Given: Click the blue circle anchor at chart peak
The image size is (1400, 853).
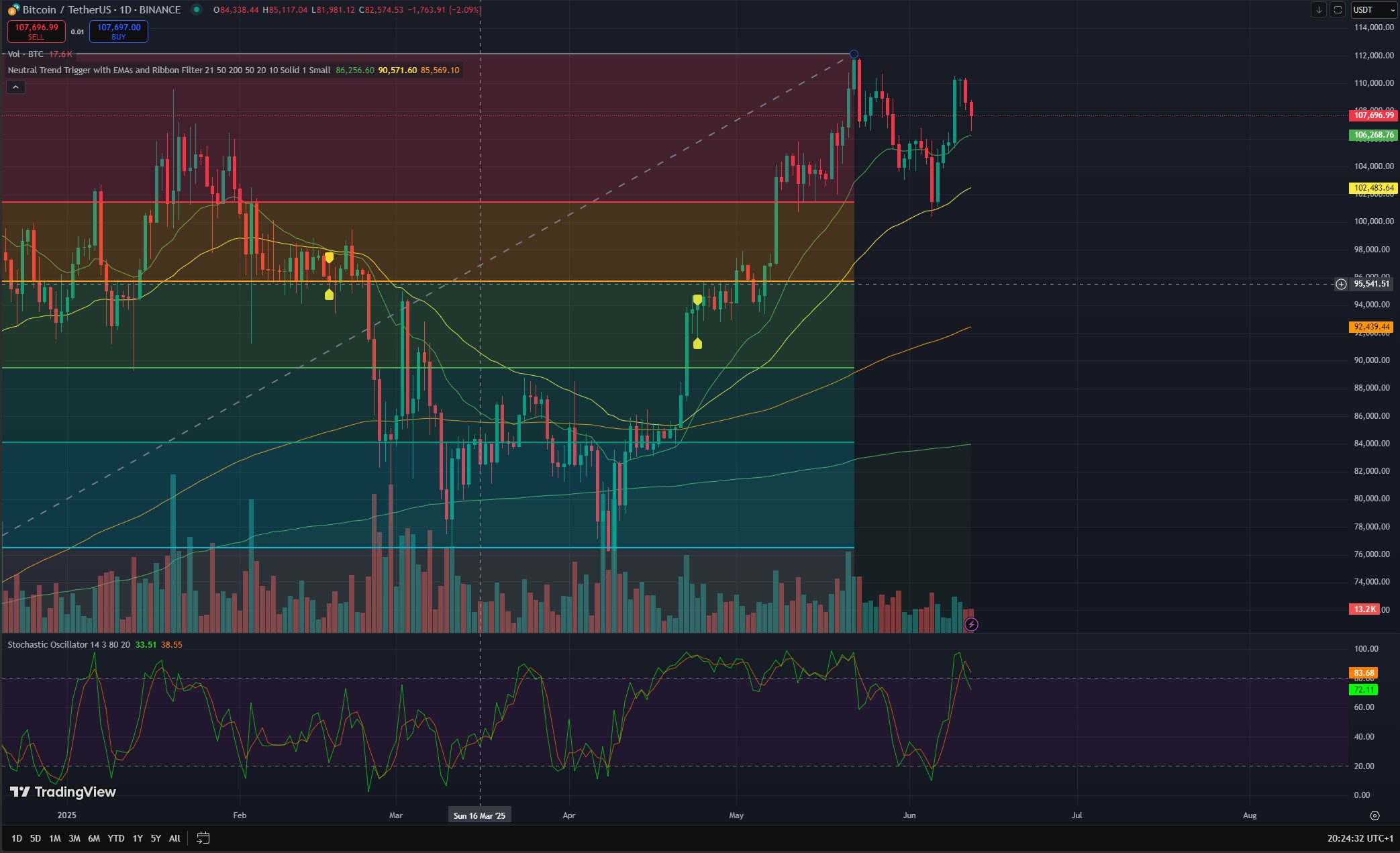Looking at the screenshot, I should pos(854,54).
